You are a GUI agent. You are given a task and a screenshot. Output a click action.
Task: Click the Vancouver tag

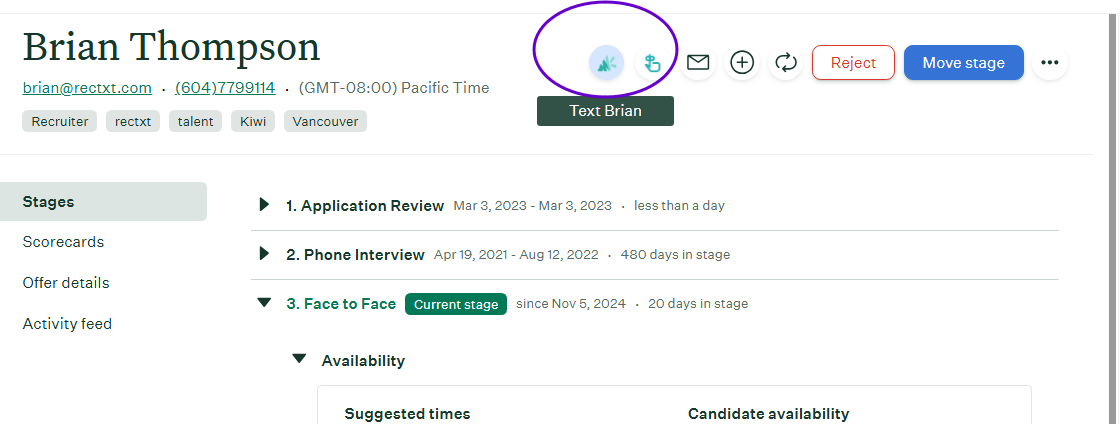pos(325,122)
